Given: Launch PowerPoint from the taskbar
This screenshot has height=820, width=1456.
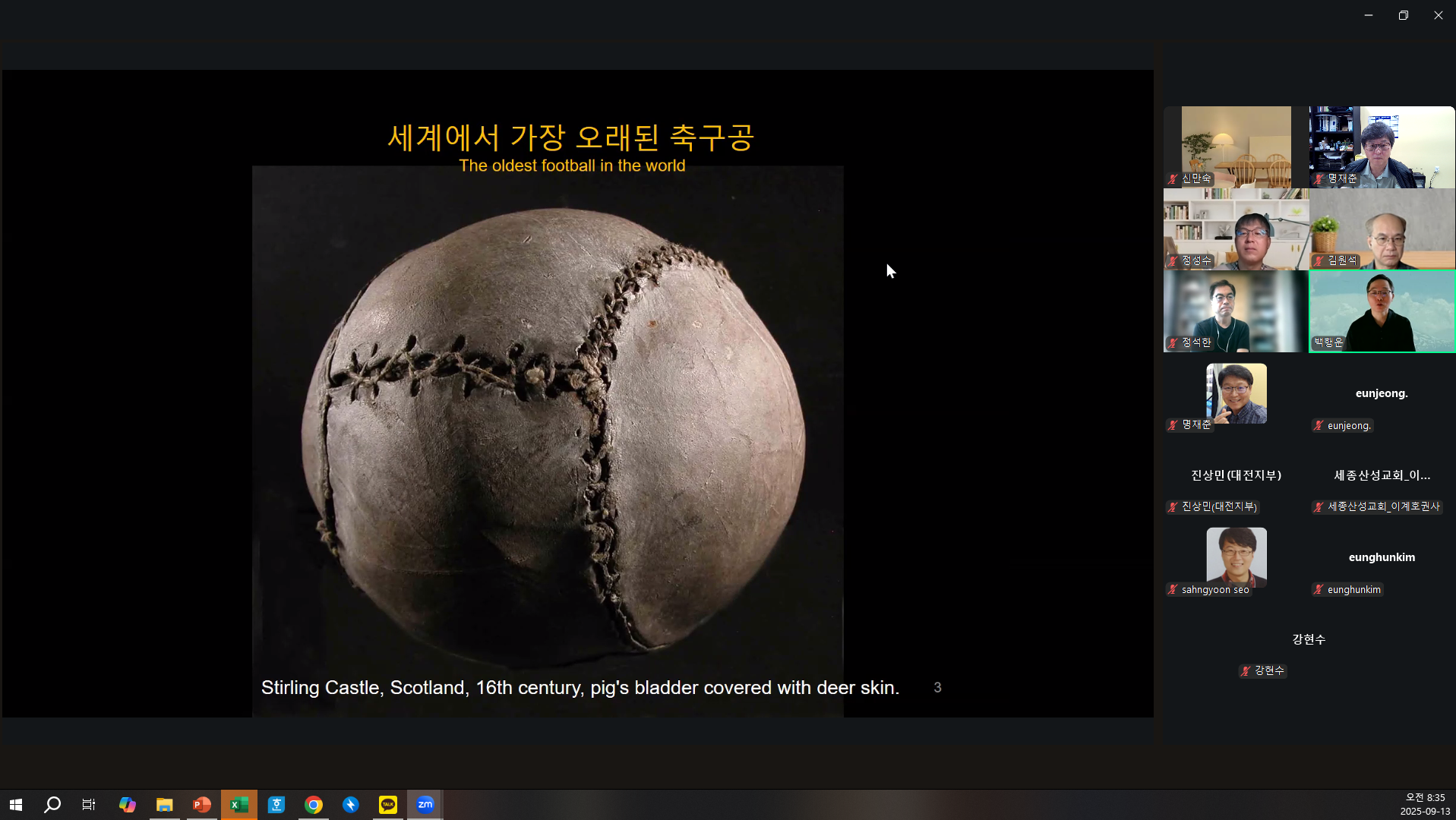Looking at the screenshot, I should click(201, 804).
